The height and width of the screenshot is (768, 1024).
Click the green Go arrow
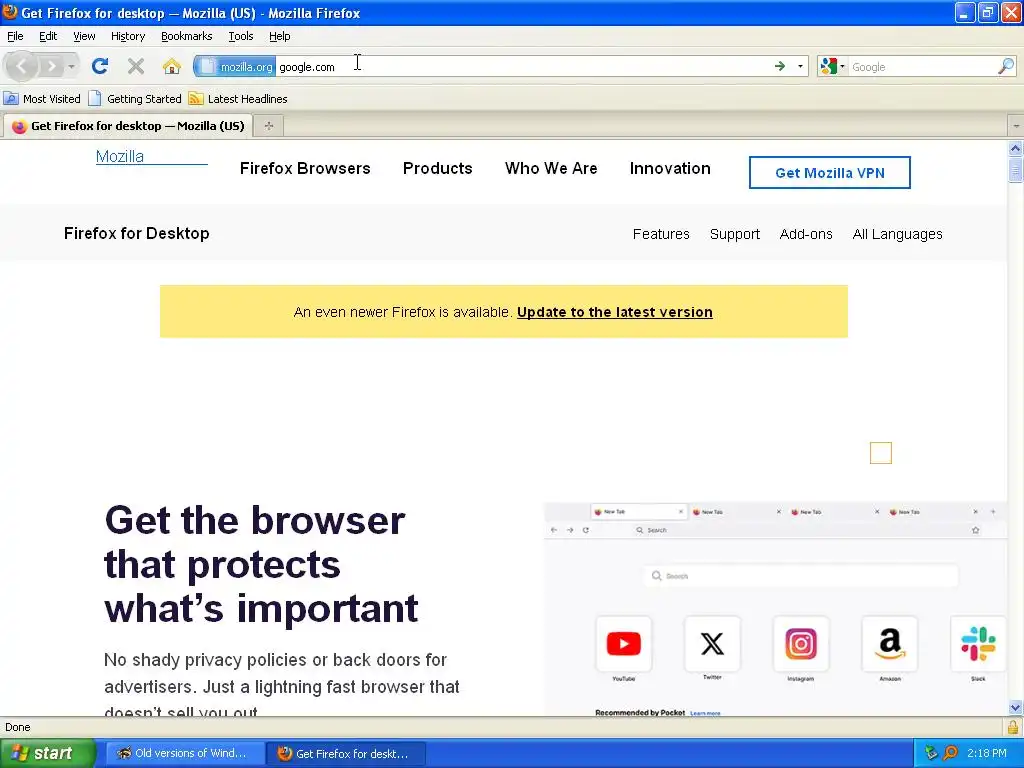[780, 66]
